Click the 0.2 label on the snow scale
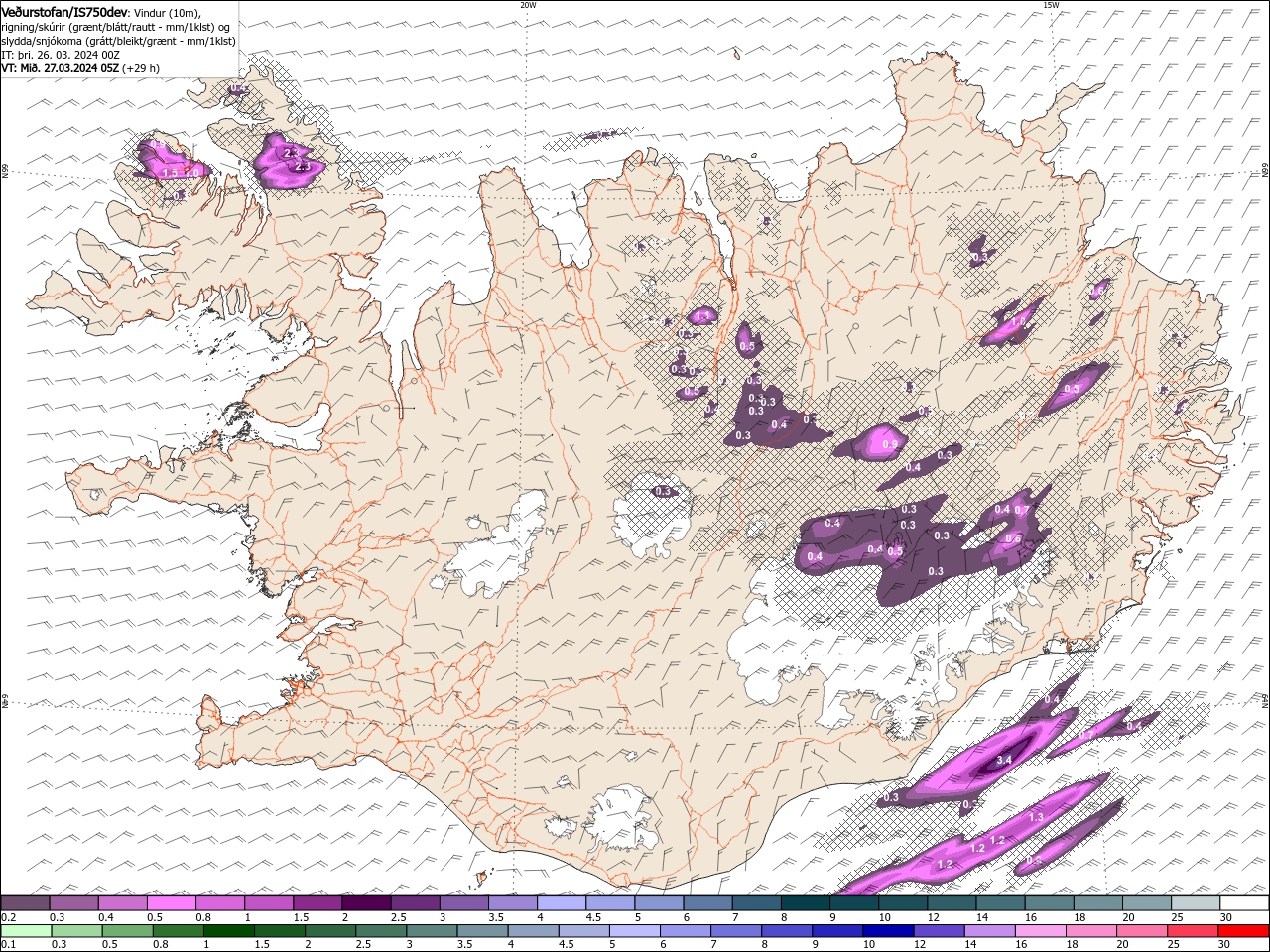Image resolution: width=1270 pixels, height=952 pixels. point(7,917)
